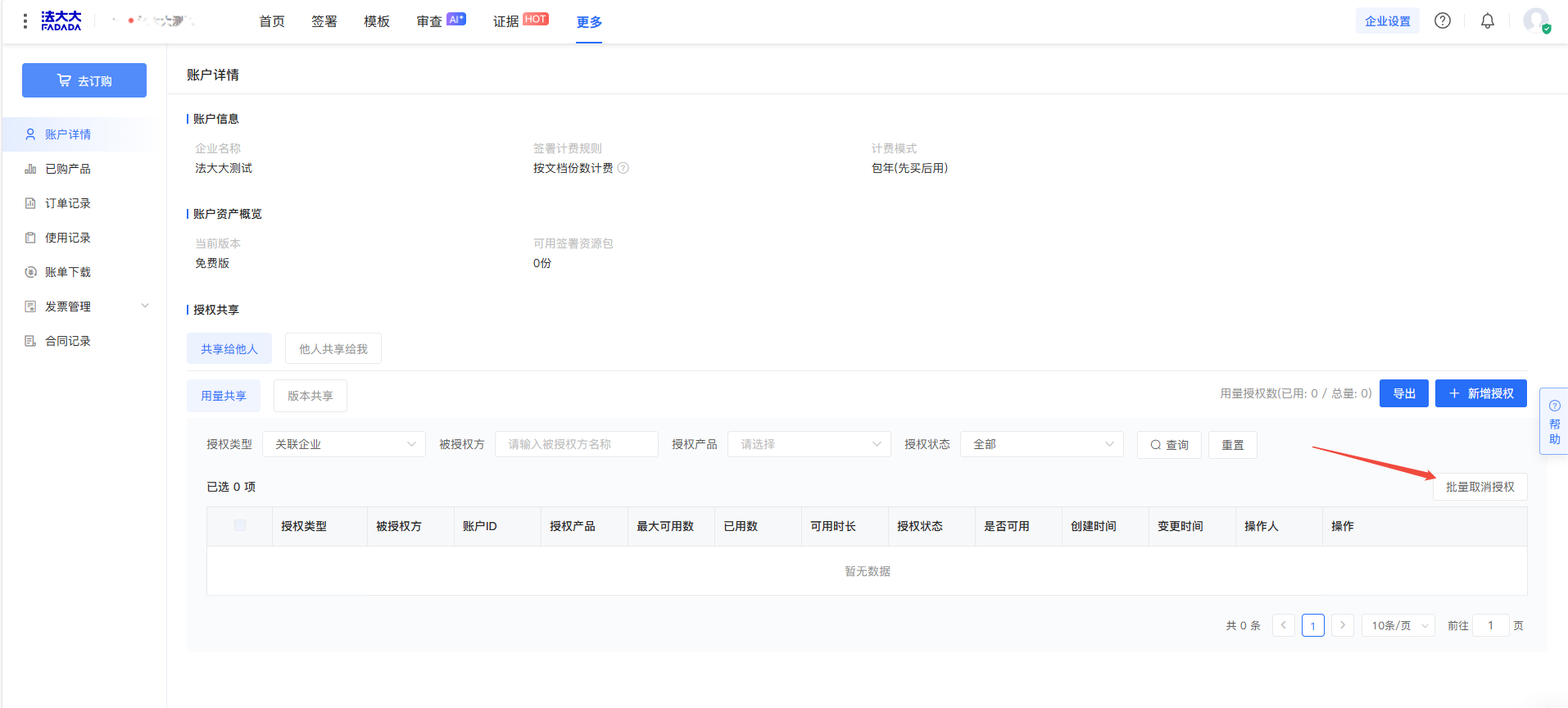Switch to the 共享给他人 tab
This screenshot has width=1568, height=708.
click(x=229, y=348)
